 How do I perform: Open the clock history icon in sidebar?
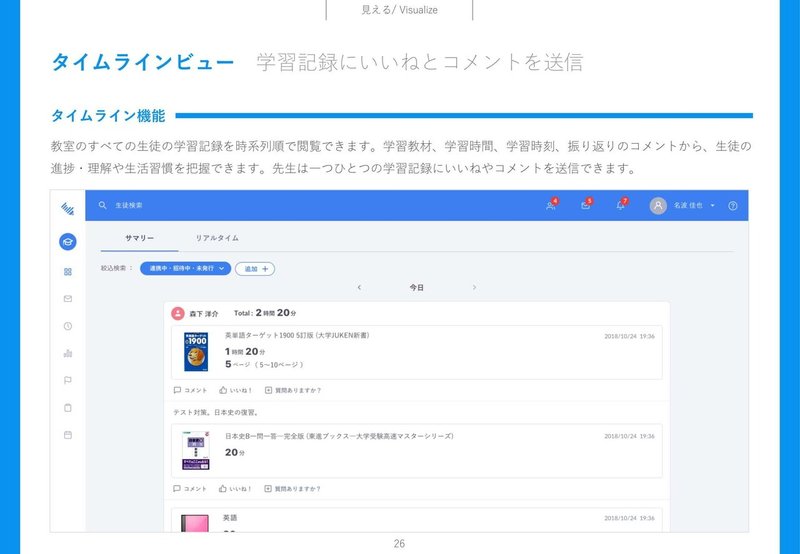(x=68, y=326)
